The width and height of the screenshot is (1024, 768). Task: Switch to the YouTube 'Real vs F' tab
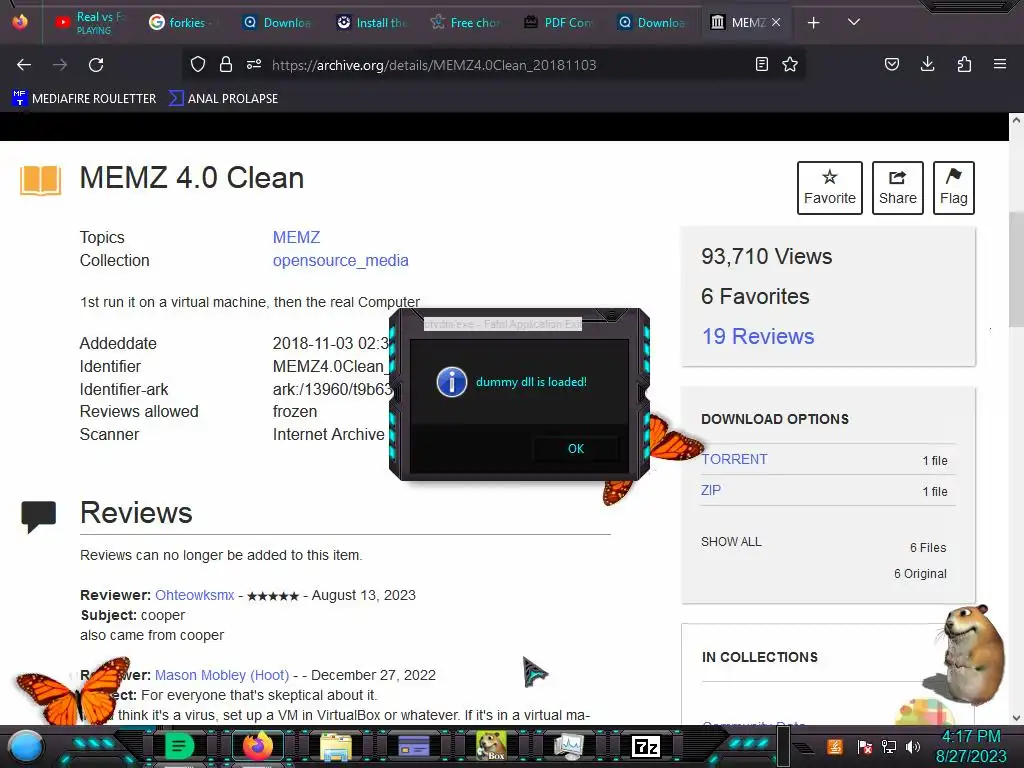89,23
